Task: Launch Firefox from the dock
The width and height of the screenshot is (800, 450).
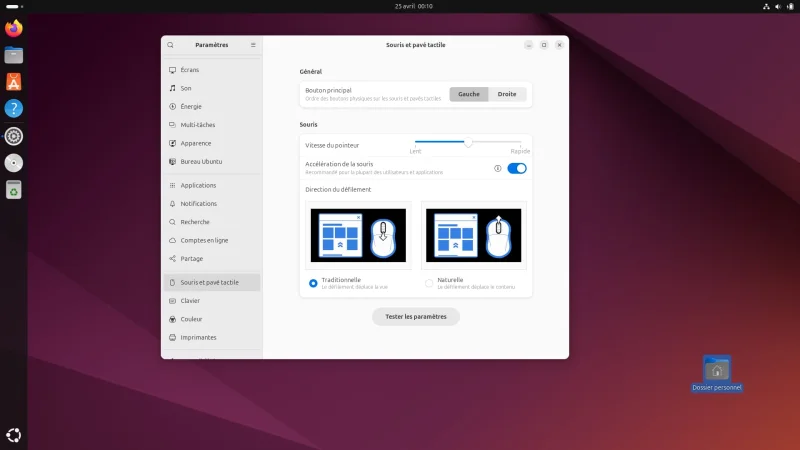Action: 14,28
